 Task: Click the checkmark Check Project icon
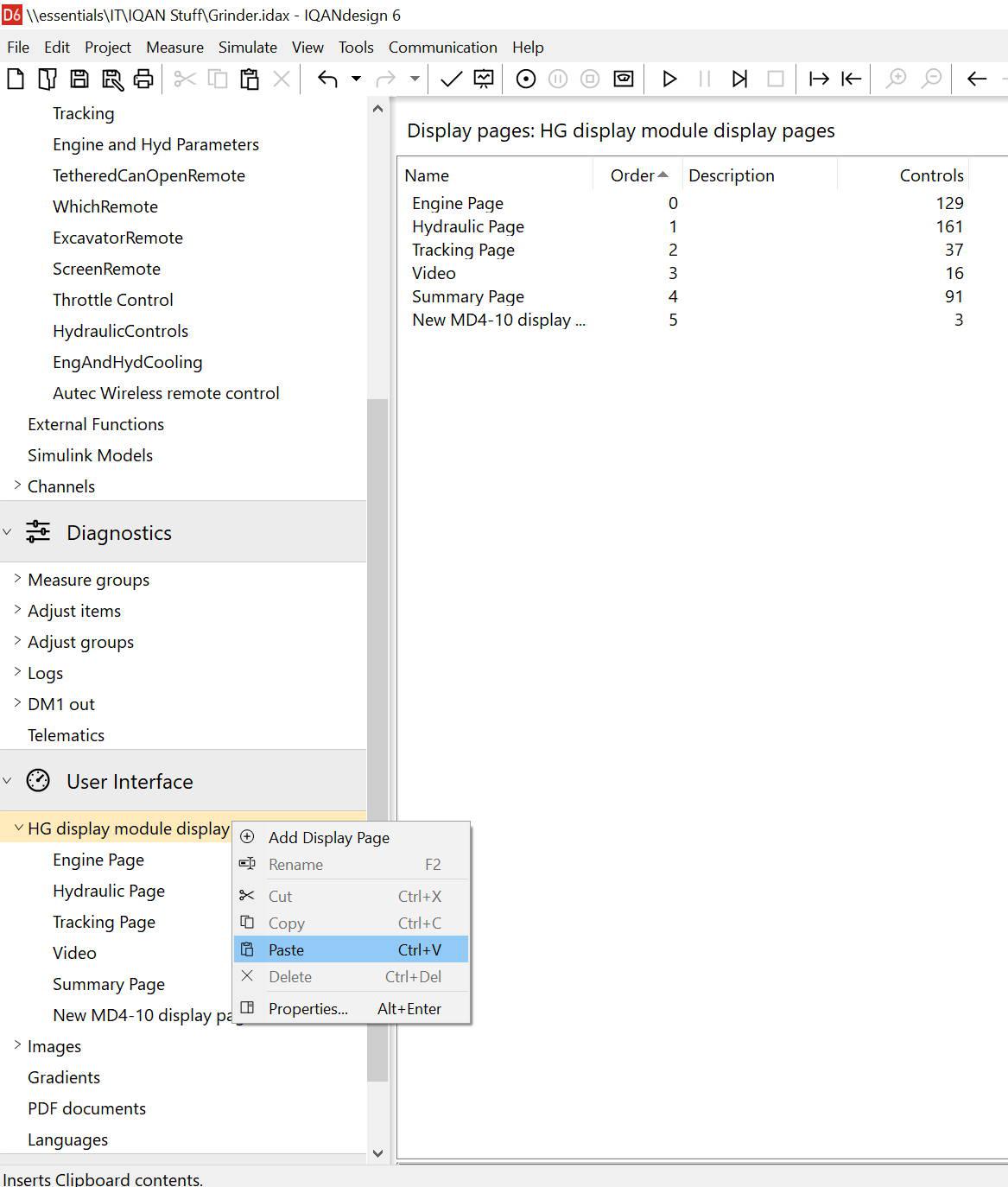tap(451, 79)
